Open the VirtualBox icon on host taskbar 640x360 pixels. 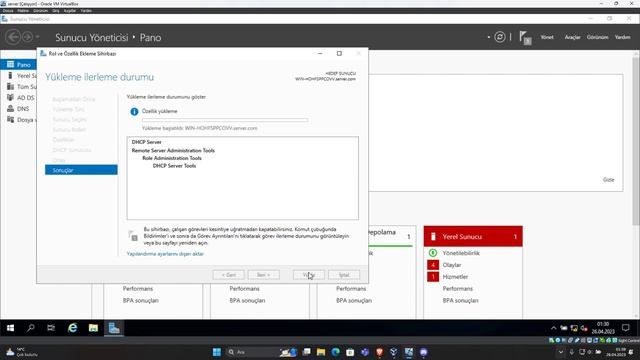[x=394, y=352]
